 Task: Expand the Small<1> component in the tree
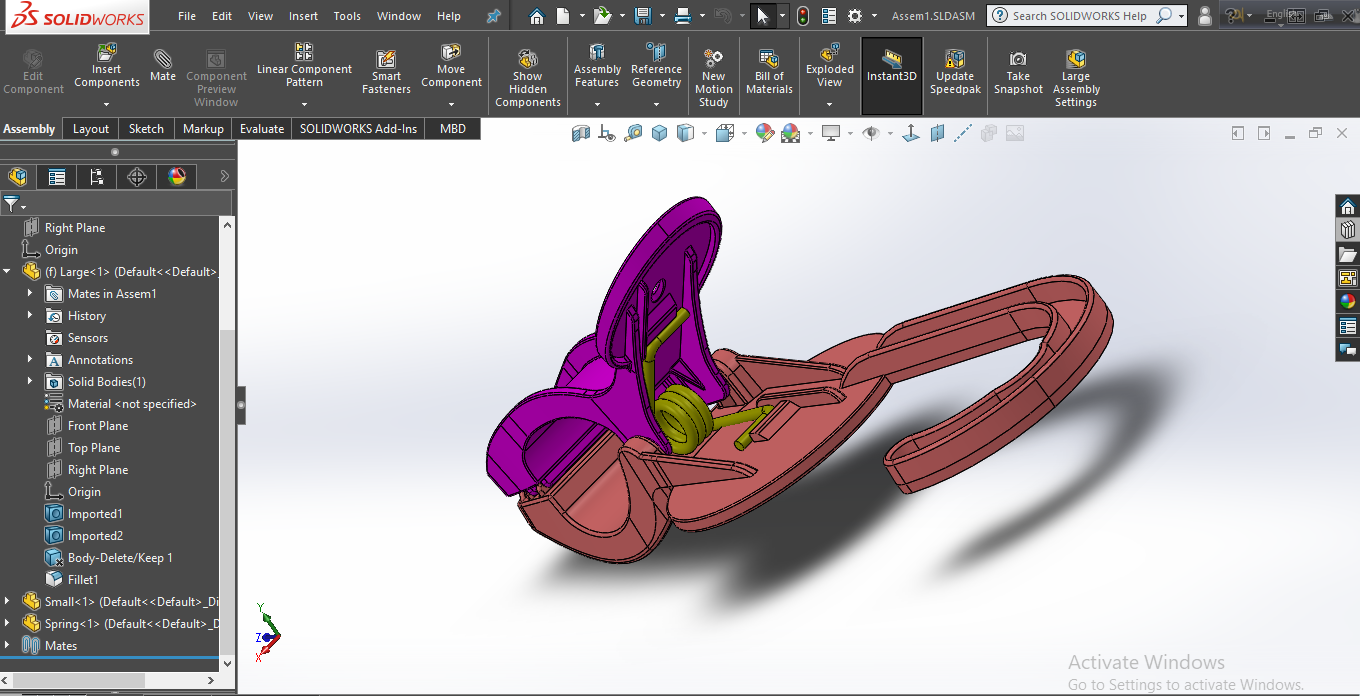pyautogui.click(x=8, y=601)
